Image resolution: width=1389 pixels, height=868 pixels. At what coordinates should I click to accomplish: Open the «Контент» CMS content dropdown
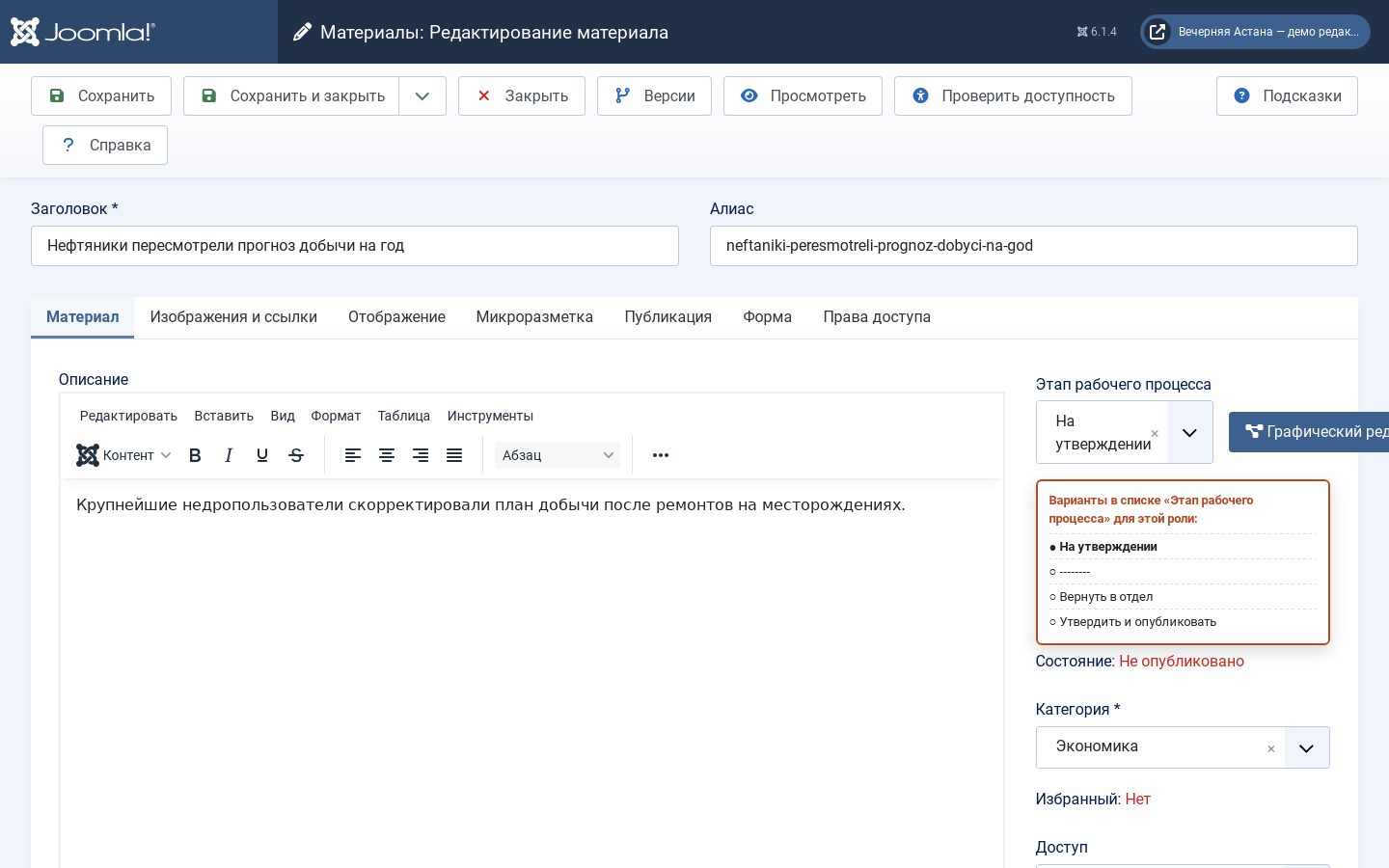[123, 455]
